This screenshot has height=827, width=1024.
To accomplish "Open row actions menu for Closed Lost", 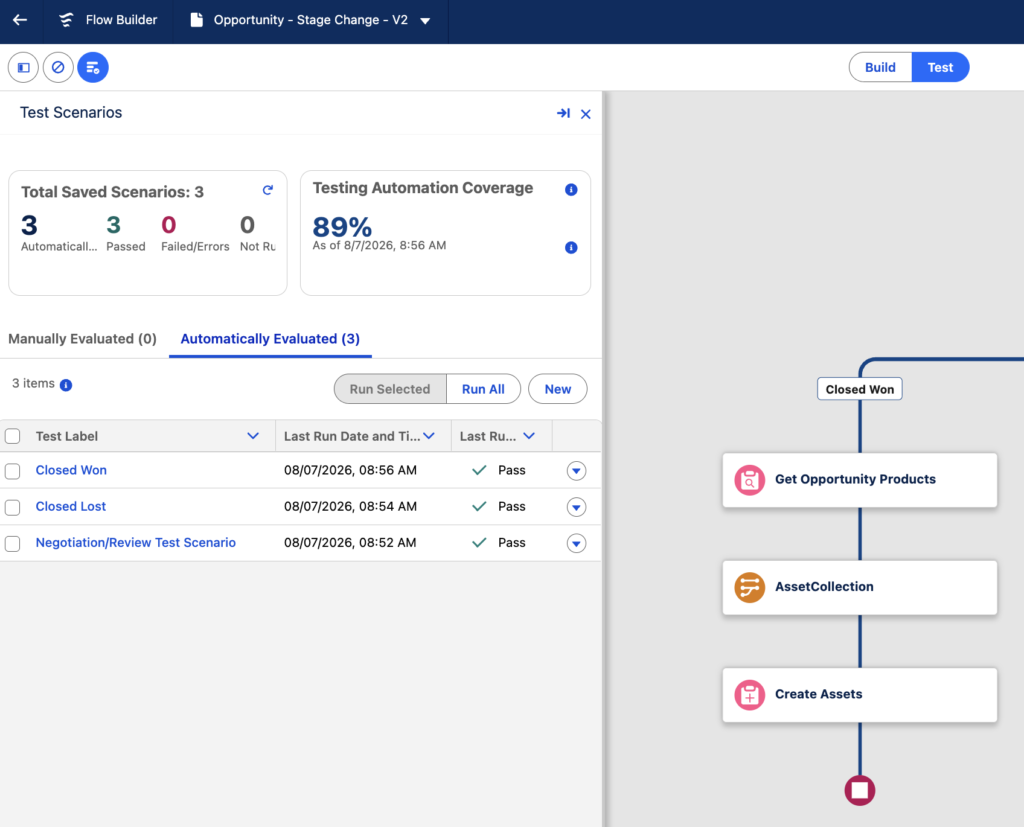I will point(576,507).
